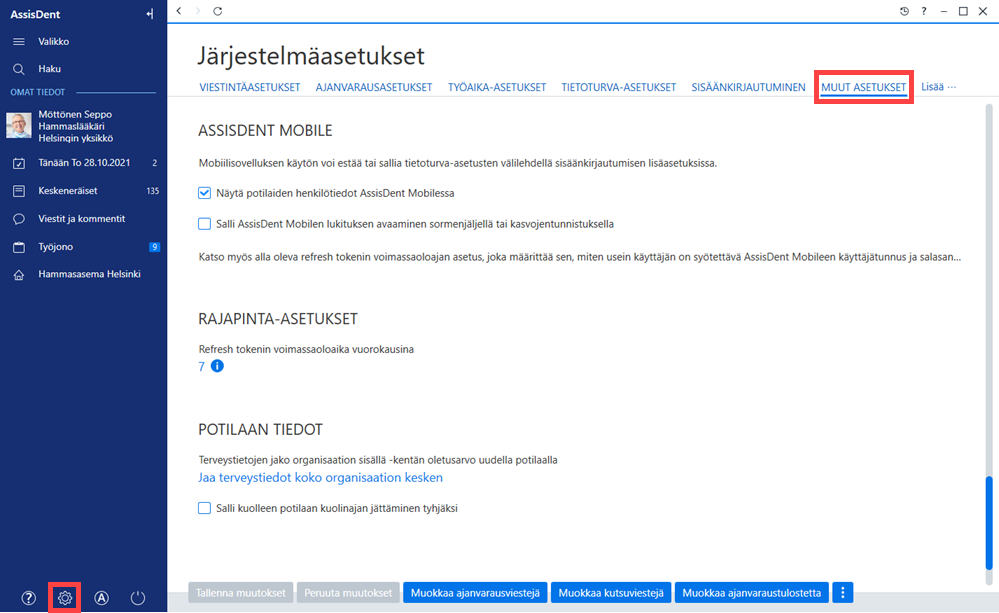
Task: Show the refresh token info tooltip icon
Action: click(217, 366)
